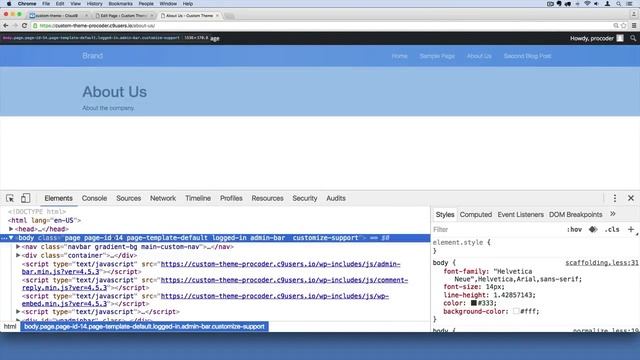Open the Audits tab
The width and height of the screenshot is (640, 360).
tap(336, 198)
